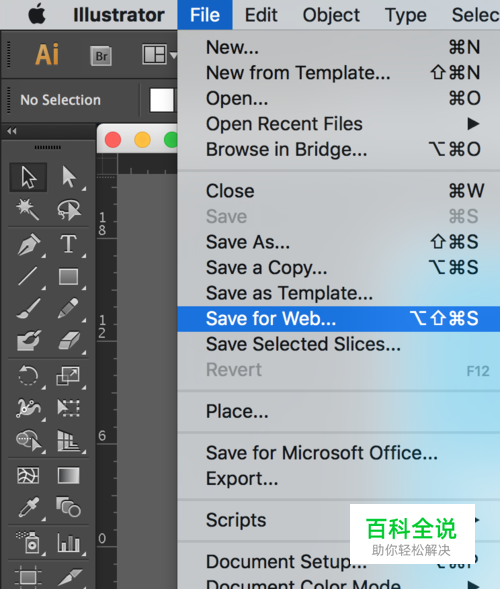Screen dimensions: 500x589
Task: Open Adobe Bridge via Br icon
Action: click(x=101, y=56)
